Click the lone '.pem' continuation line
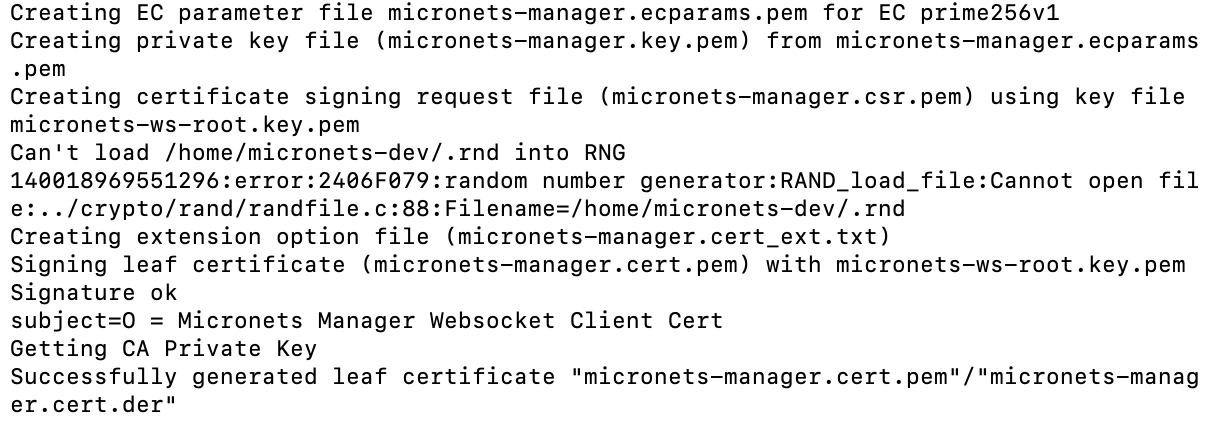 (38, 70)
